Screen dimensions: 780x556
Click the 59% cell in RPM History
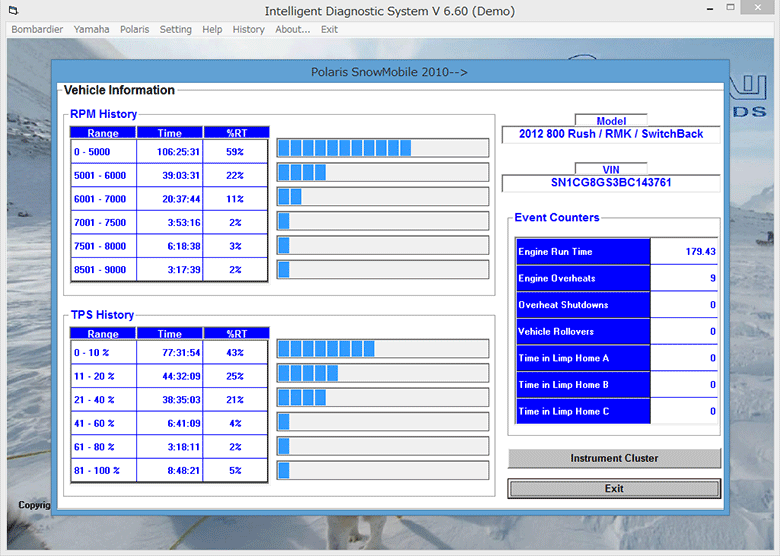point(235,152)
